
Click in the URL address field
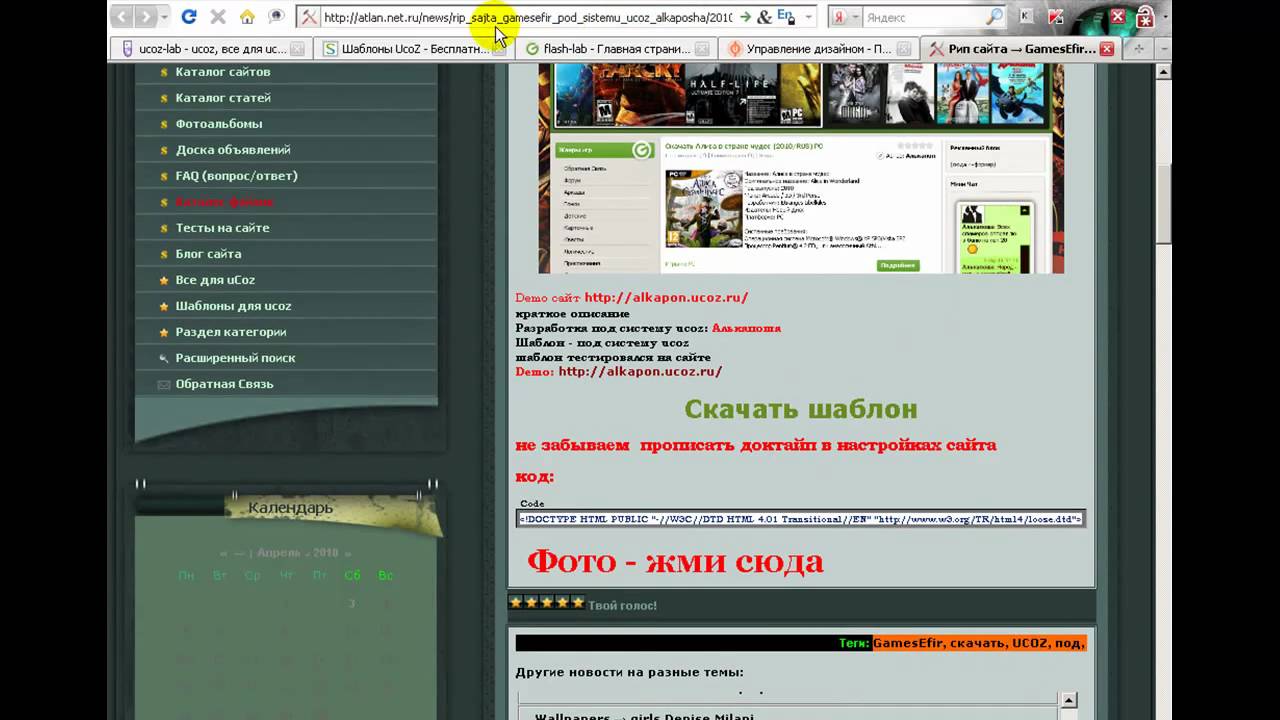(528, 17)
